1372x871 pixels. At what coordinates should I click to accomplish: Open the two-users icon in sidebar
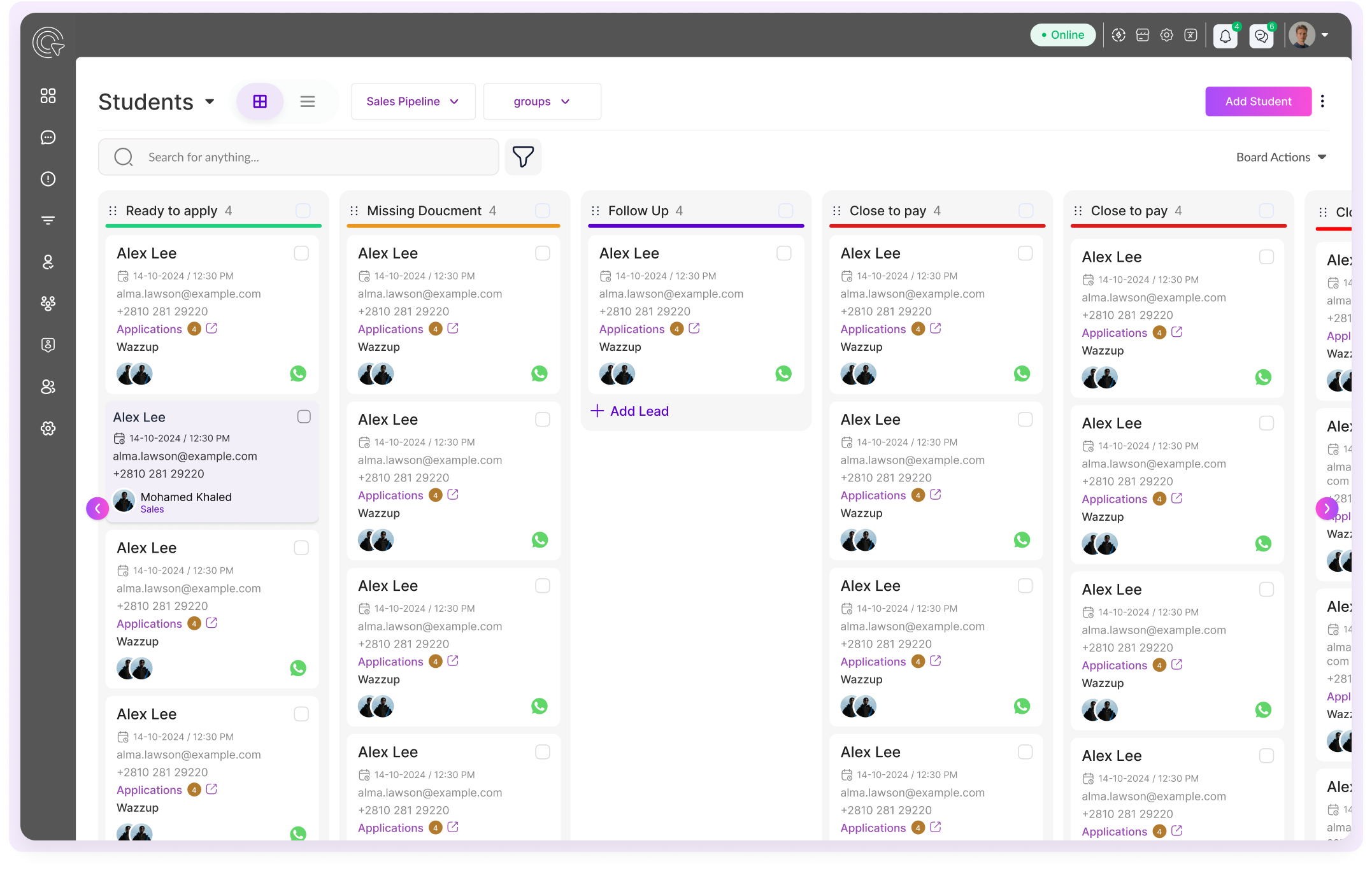48,386
